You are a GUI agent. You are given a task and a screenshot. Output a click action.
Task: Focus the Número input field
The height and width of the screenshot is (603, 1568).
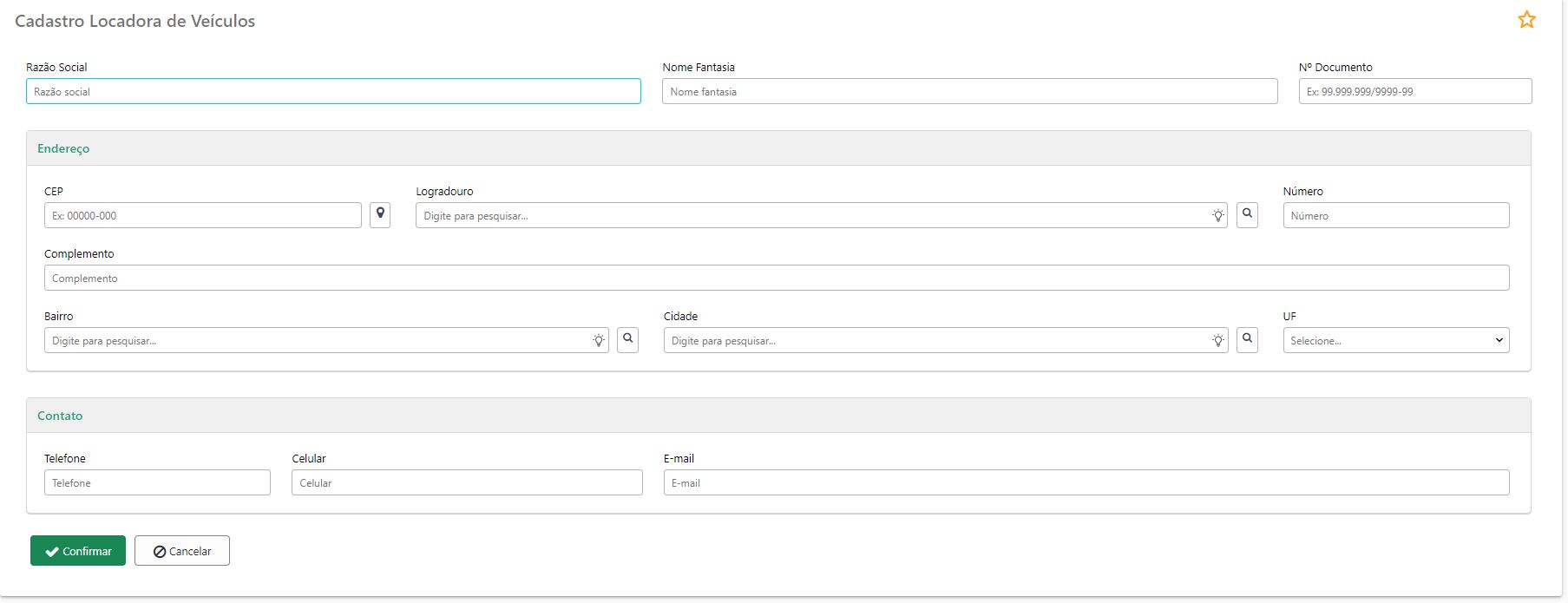(x=1396, y=215)
